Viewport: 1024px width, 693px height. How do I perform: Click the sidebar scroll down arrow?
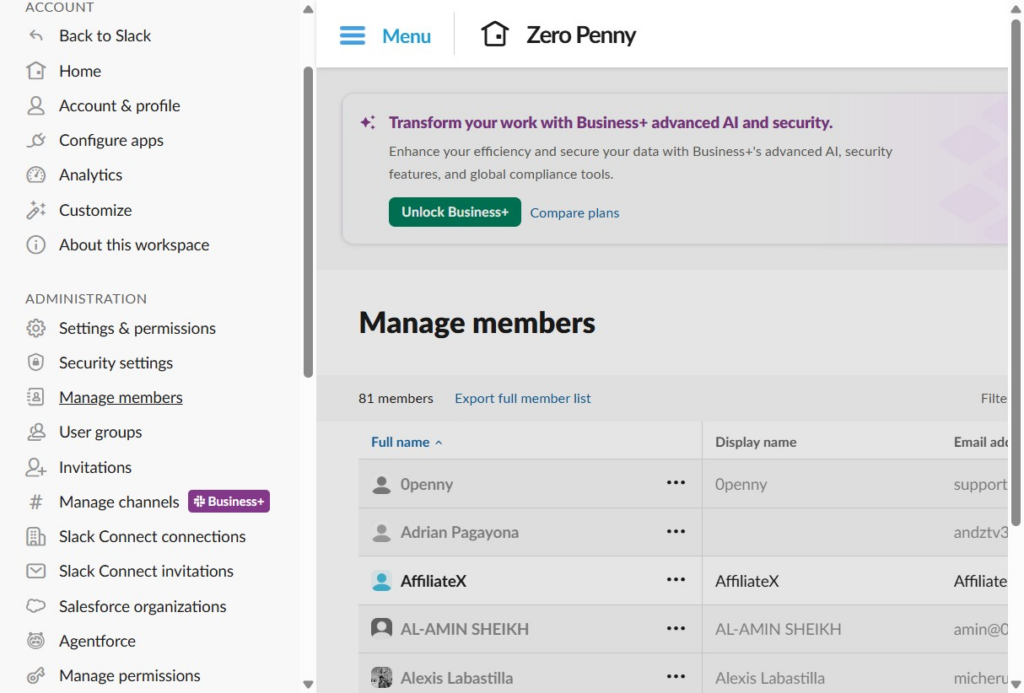pos(308,684)
